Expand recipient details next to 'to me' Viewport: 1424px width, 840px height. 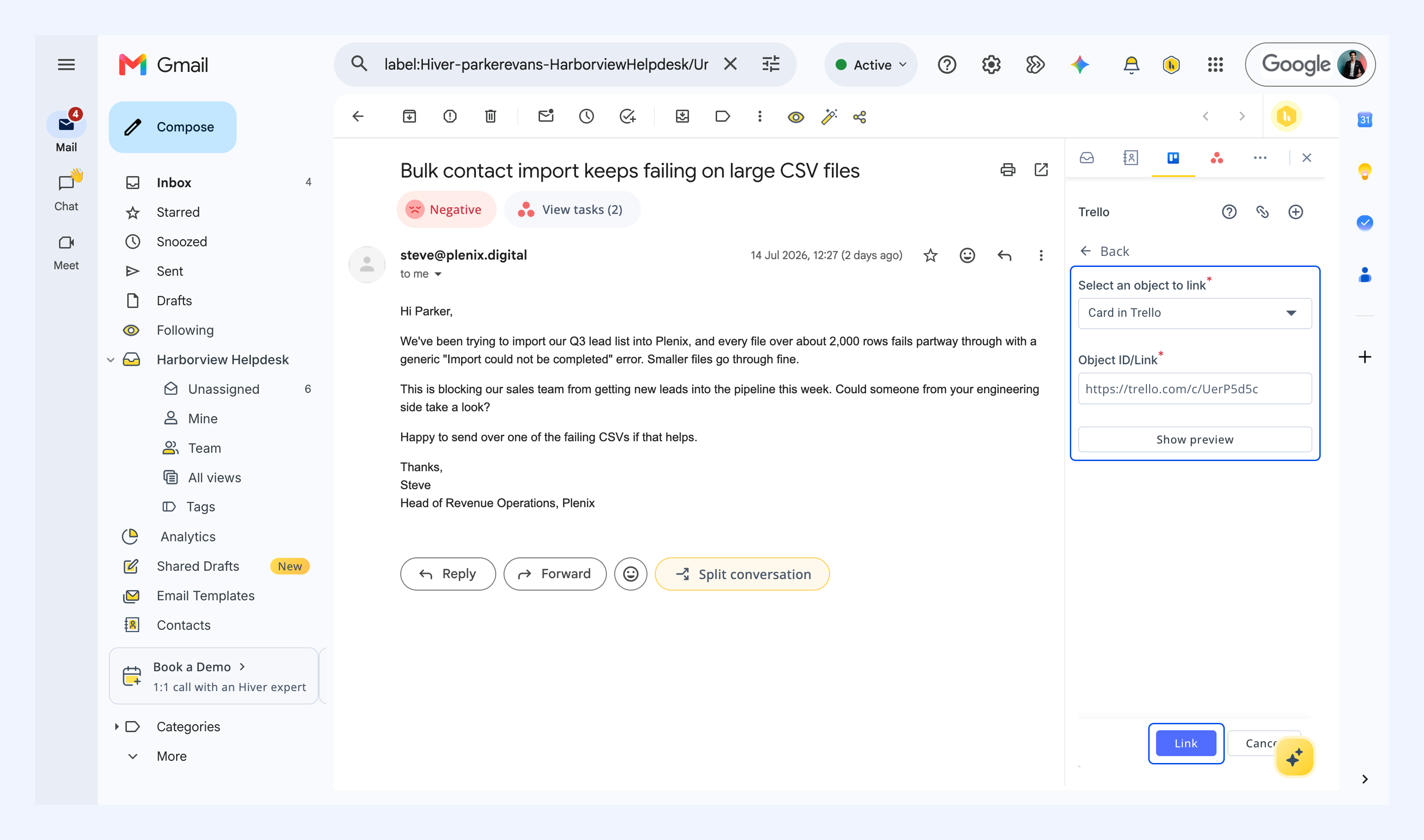point(438,274)
